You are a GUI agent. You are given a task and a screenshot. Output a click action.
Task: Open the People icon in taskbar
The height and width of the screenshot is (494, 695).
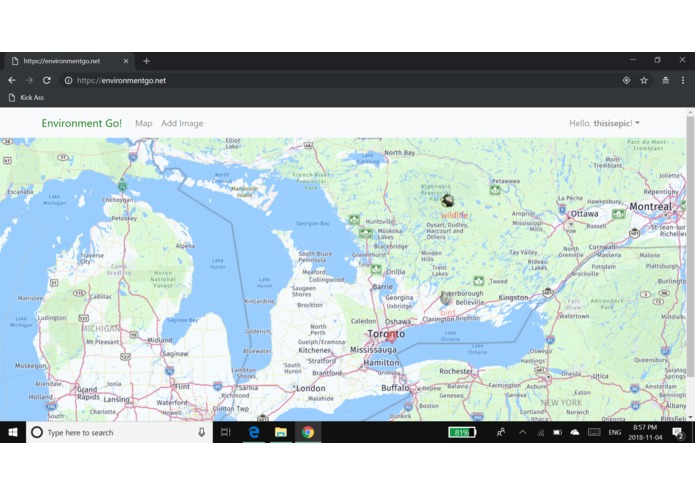501,432
